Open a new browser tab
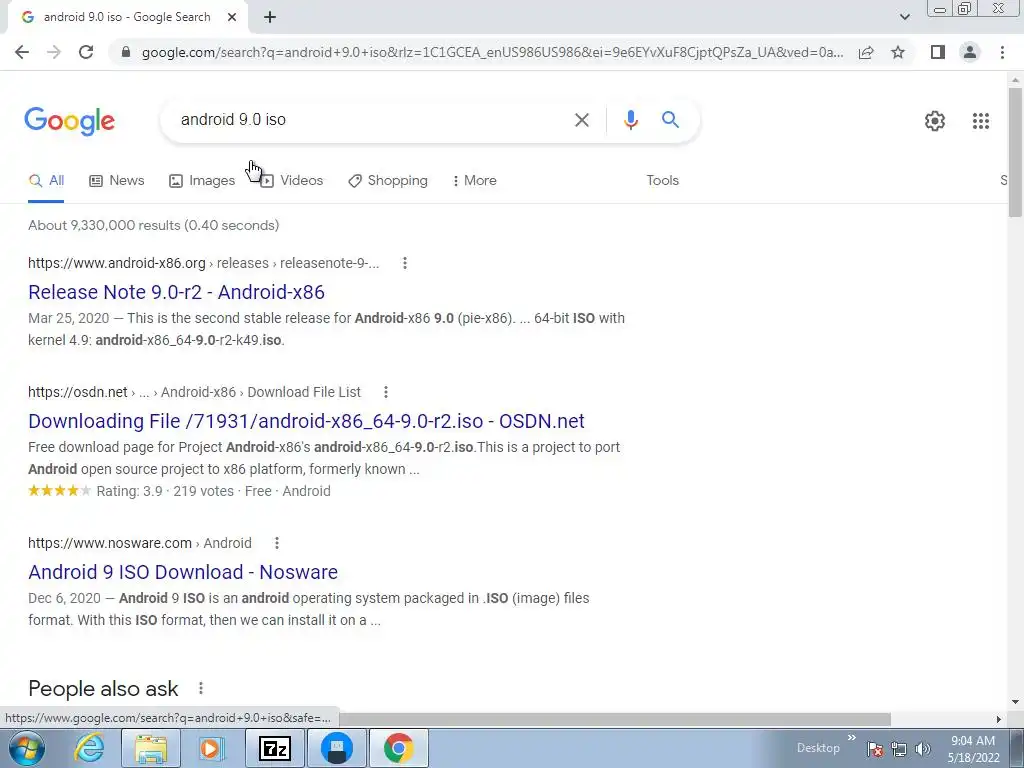The width and height of the screenshot is (1024, 768). click(x=270, y=18)
